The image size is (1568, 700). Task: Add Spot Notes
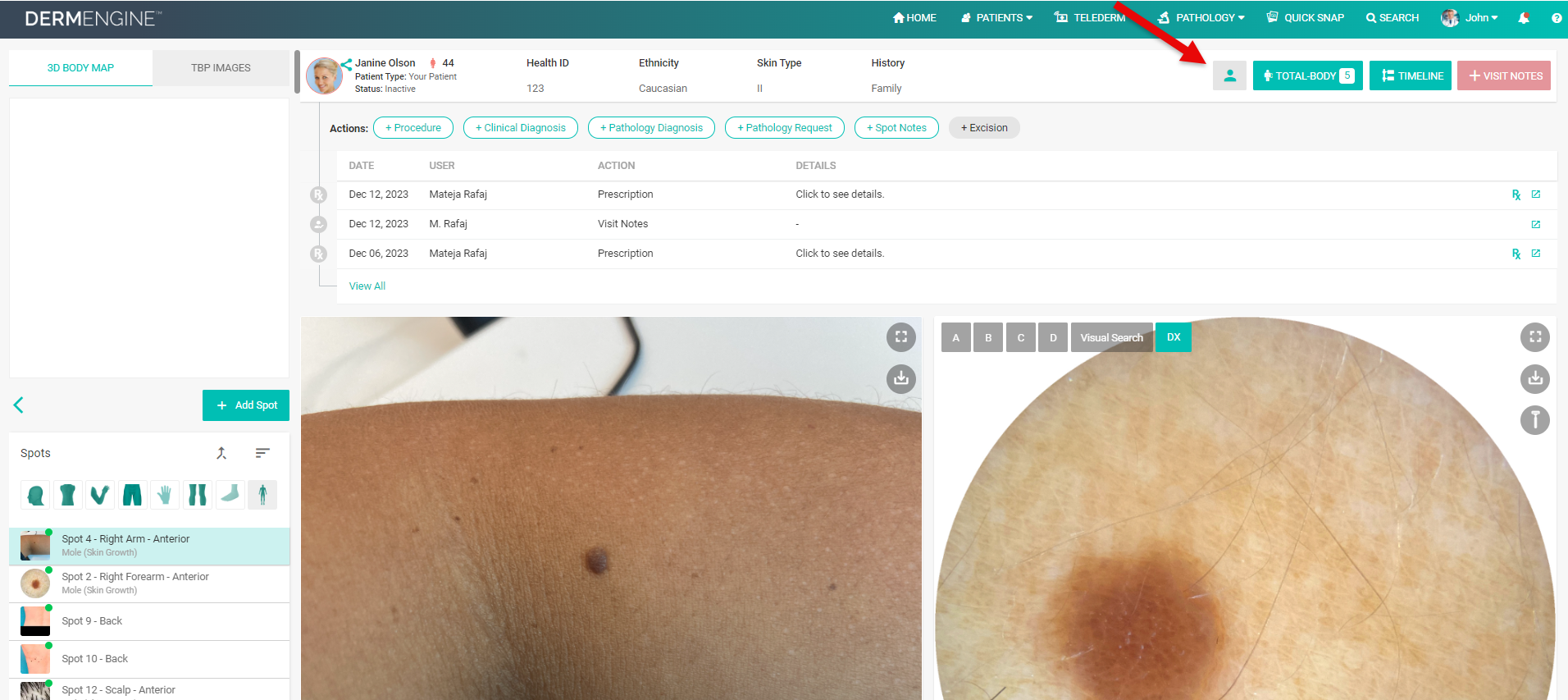pos(896,128)
